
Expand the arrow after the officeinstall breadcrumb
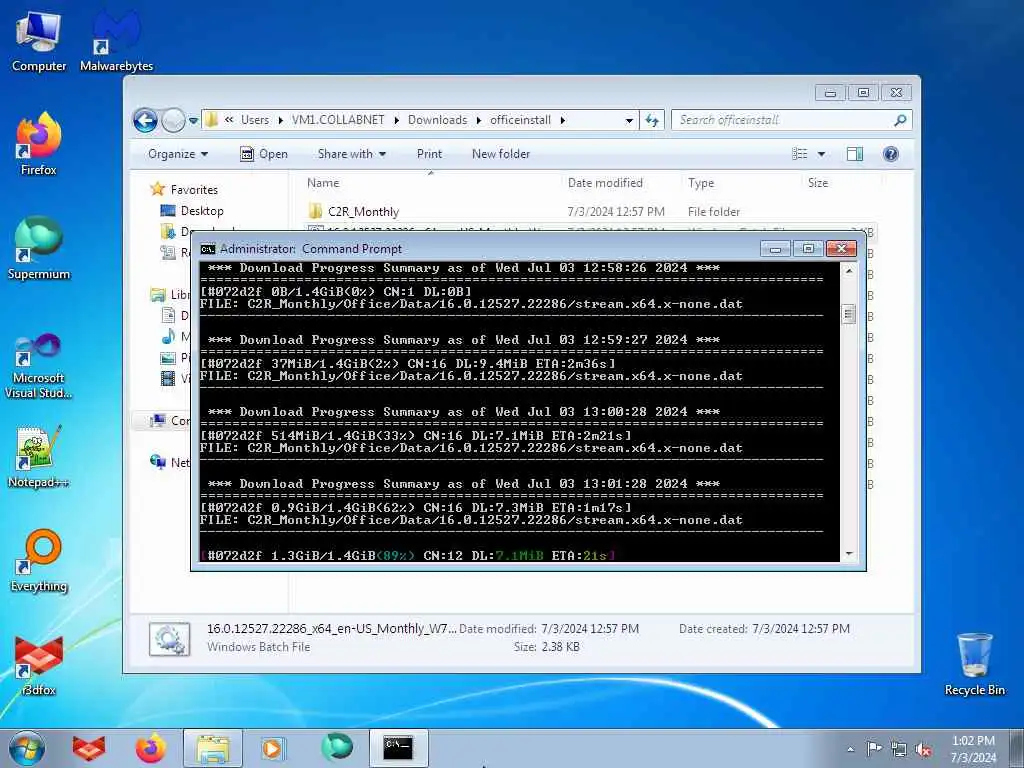tap(562, 120)
